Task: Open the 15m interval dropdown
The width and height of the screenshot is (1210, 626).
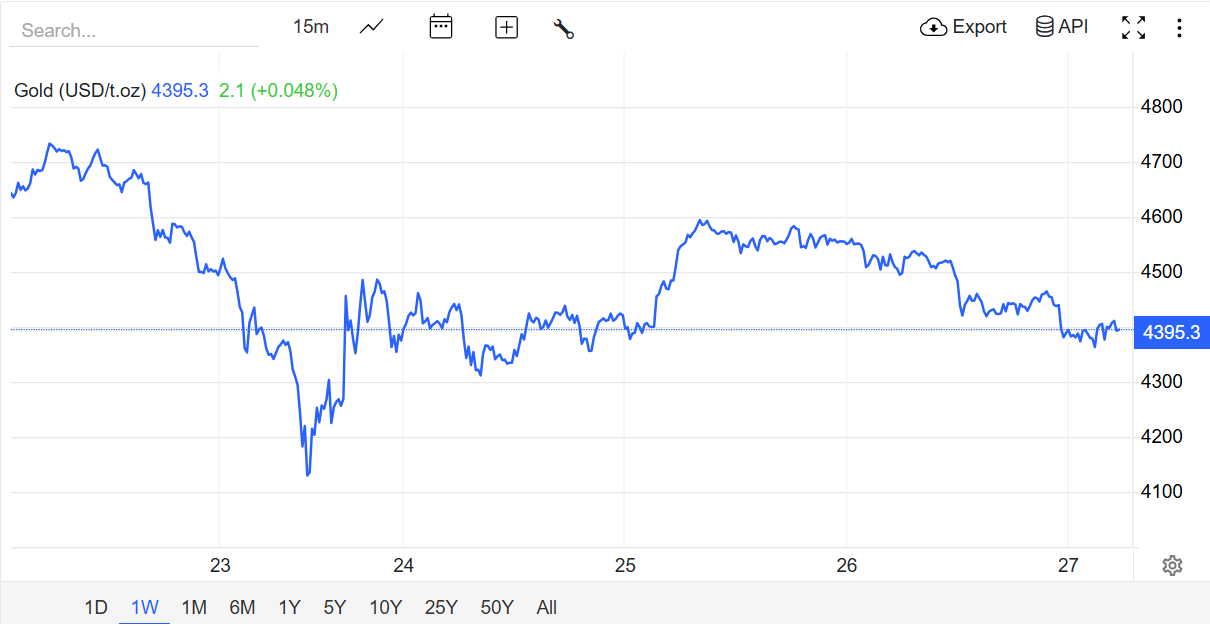Action: click(x=311, y=27)
